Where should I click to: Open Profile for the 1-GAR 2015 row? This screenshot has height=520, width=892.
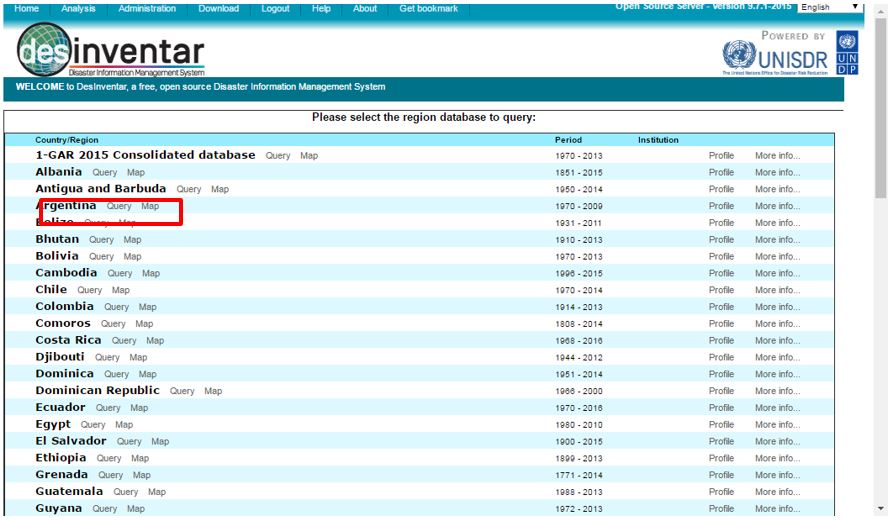[x=721, y=155]
